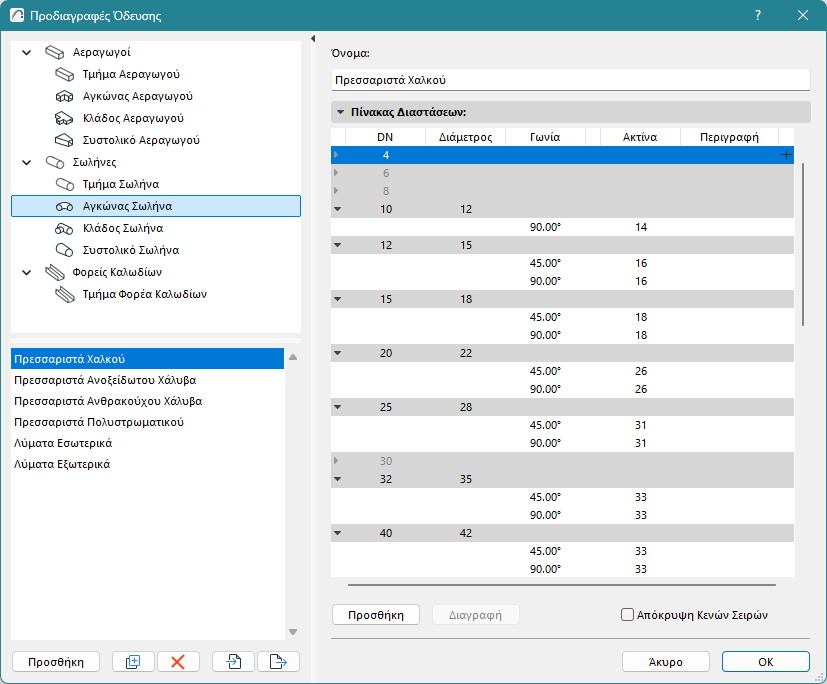The image size is (827, 684).
Task: Collapse the Σωλήνες tree group
Action: click(27, 162)
